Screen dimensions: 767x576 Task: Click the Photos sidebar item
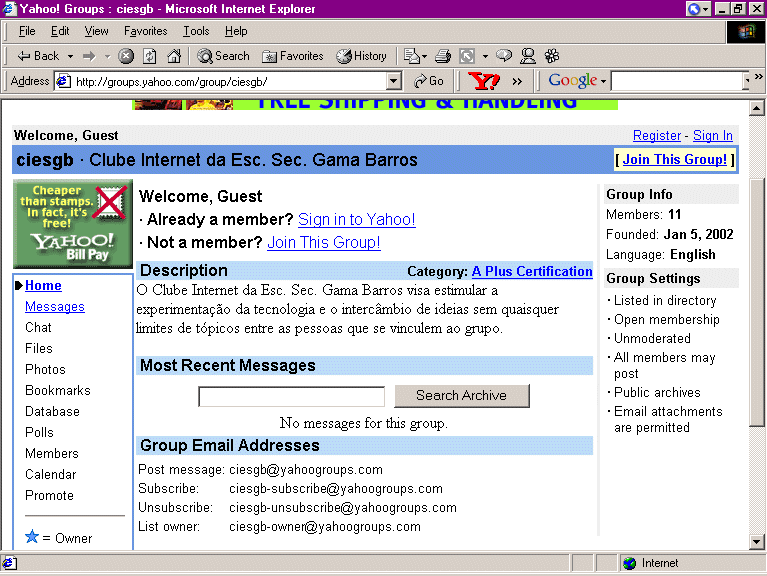point(45,370)
